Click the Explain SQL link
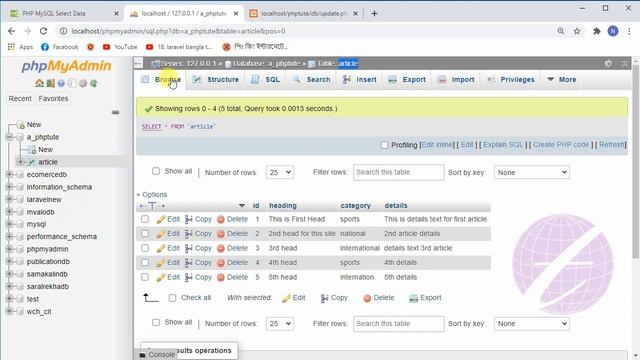Screen dimensions: 640x360 (503, 145)
